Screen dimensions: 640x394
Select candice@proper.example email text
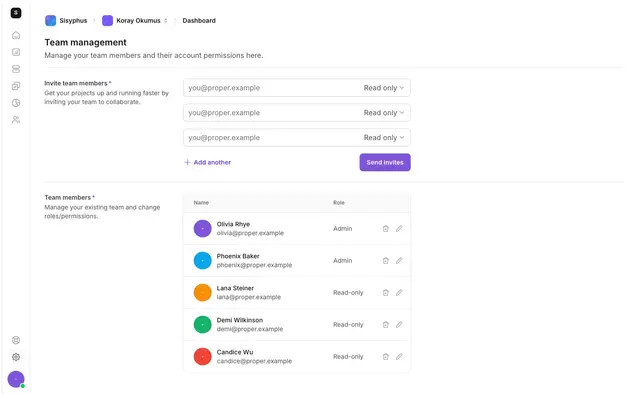tap(254, 361)
